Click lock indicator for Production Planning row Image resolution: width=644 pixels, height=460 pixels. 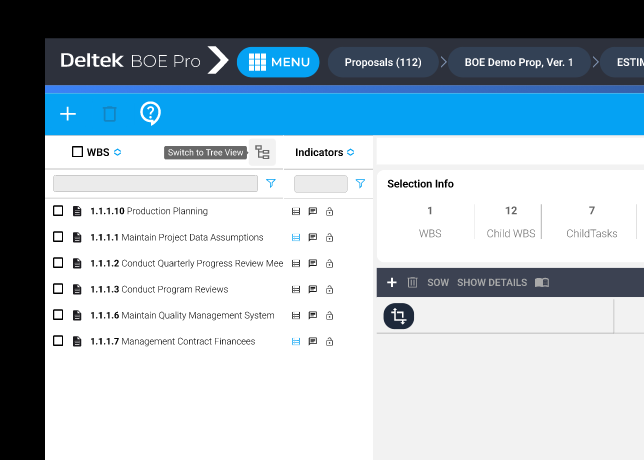[329, 212]
